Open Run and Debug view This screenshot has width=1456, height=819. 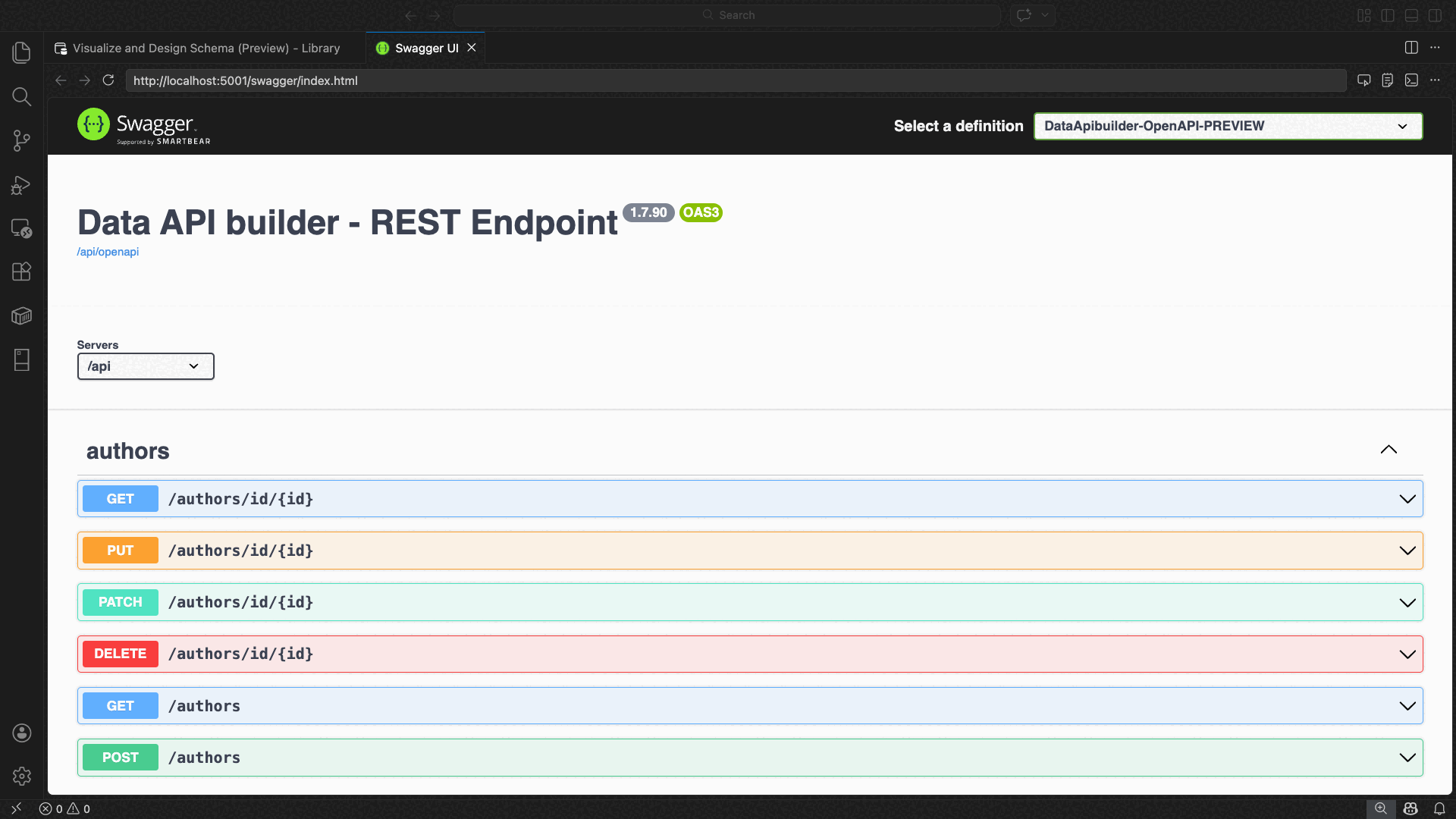point(21,184)
